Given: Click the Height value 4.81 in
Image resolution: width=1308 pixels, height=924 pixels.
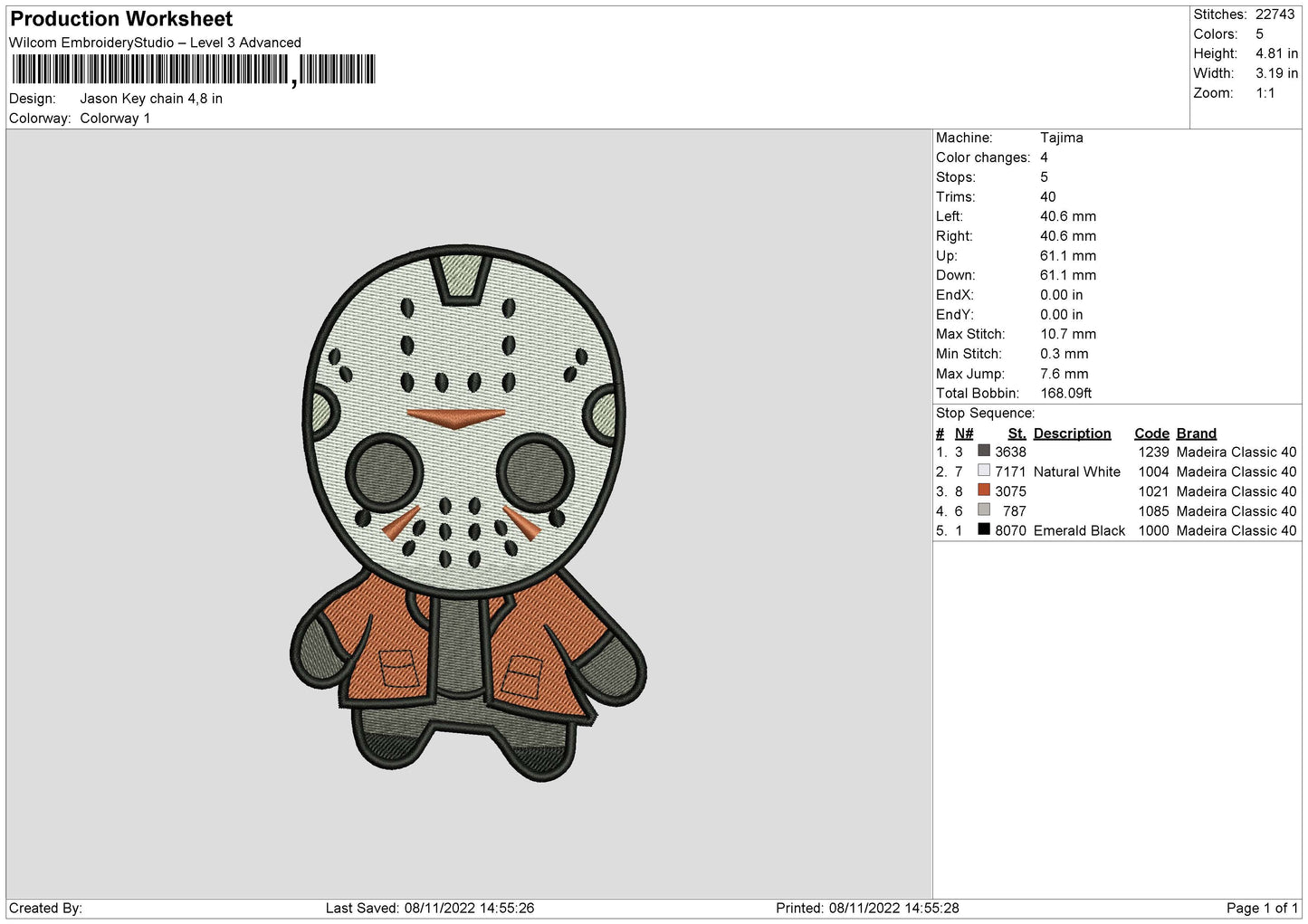Looking at the screenshot, I should tap(1276, 54).
